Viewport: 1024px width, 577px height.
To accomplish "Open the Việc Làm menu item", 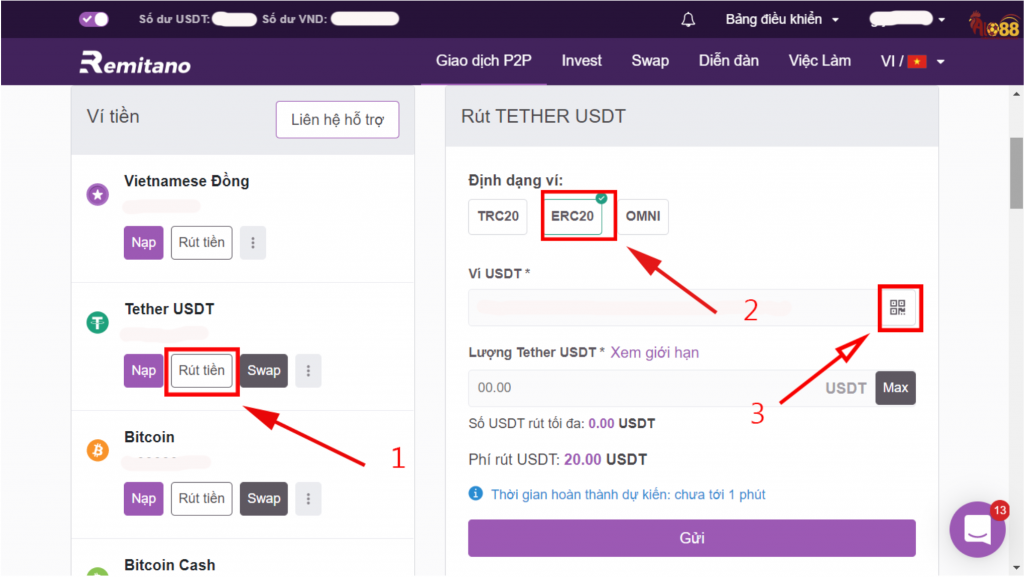I will click(x=819, y=61).
